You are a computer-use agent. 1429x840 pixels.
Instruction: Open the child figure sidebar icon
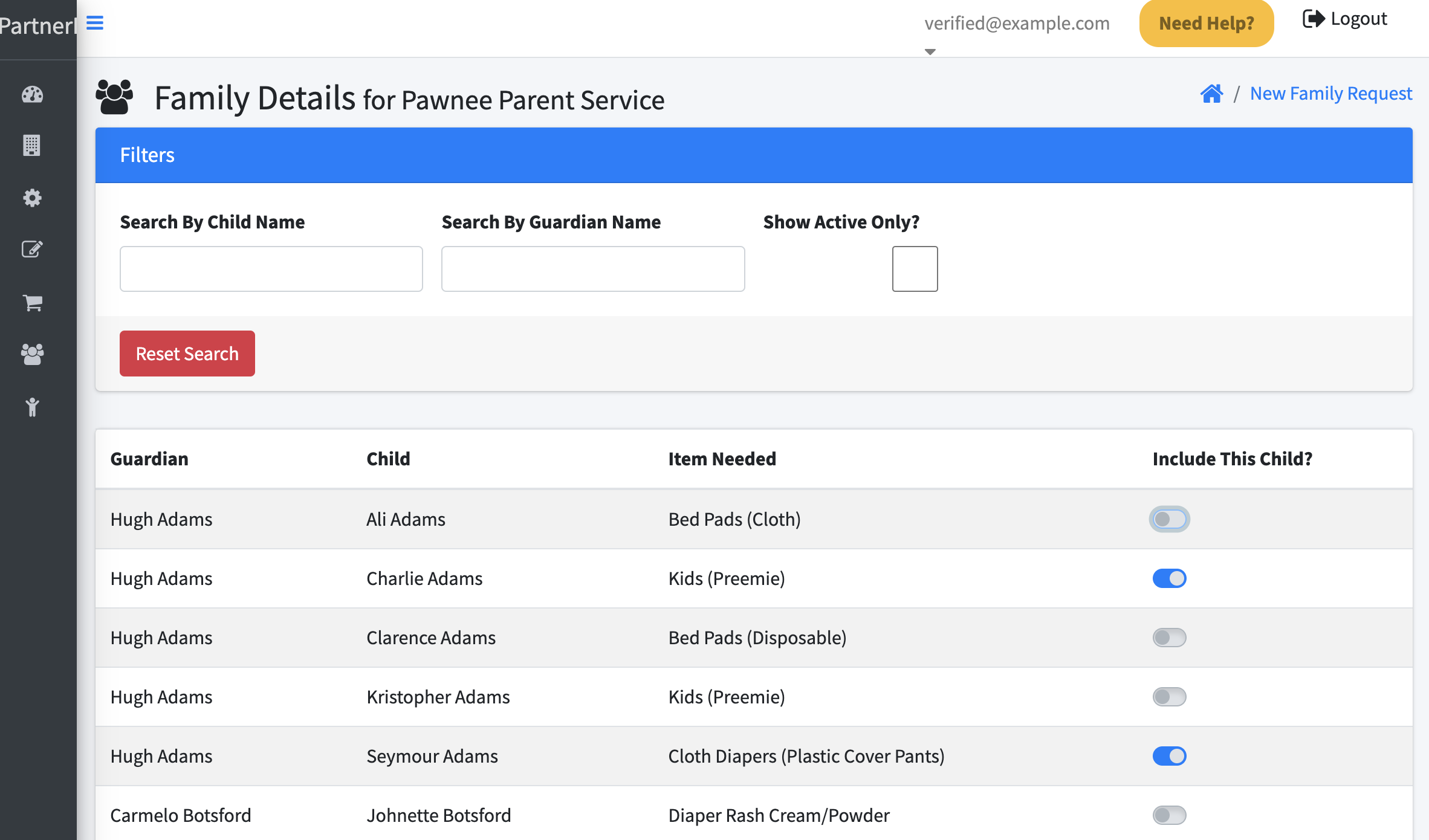point(32,407)
